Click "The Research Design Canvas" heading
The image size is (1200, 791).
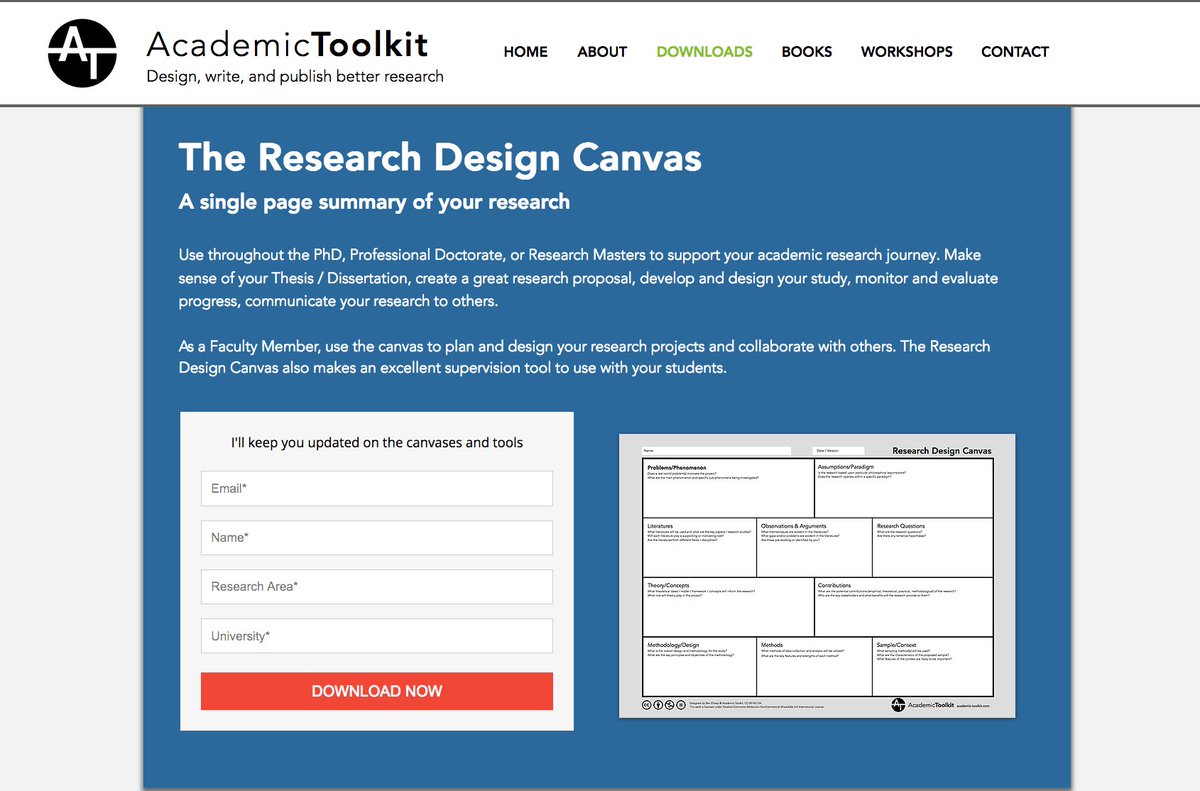(x=440, y=157)
